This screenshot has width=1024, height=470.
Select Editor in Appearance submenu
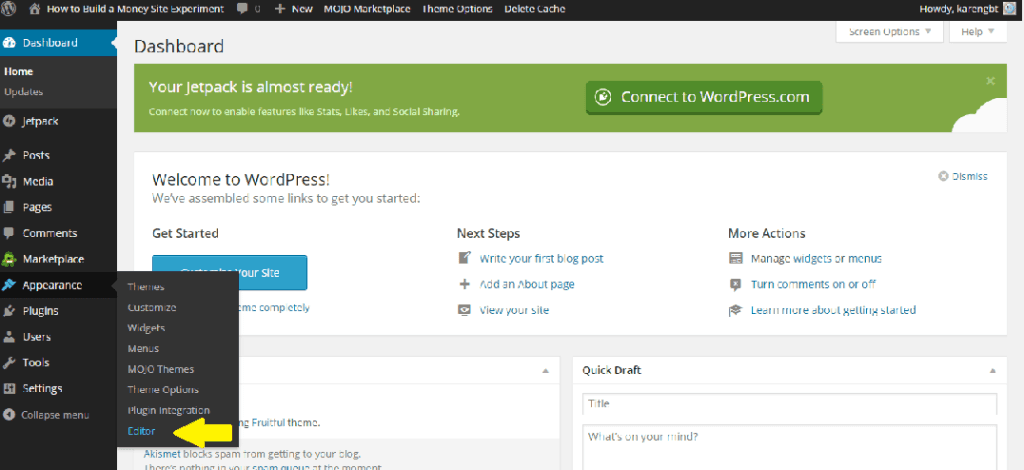pyautogui.click(x=142, y=431)
